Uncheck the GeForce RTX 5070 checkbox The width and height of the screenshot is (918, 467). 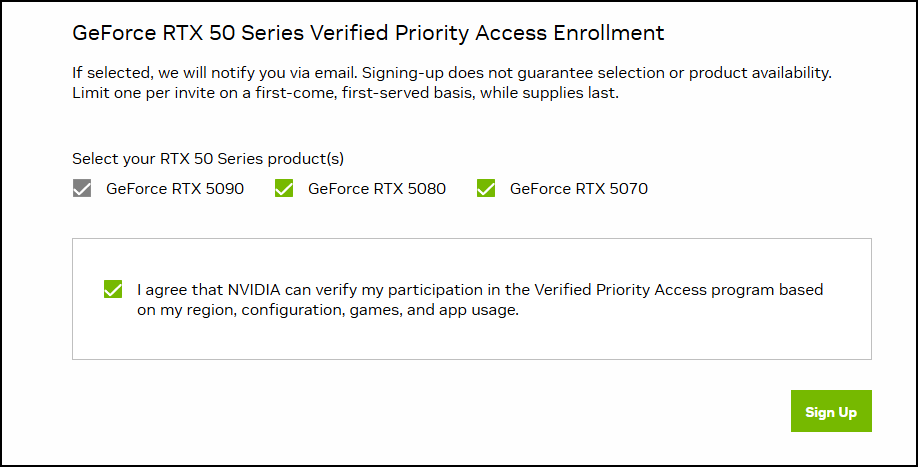click(486, 188)
